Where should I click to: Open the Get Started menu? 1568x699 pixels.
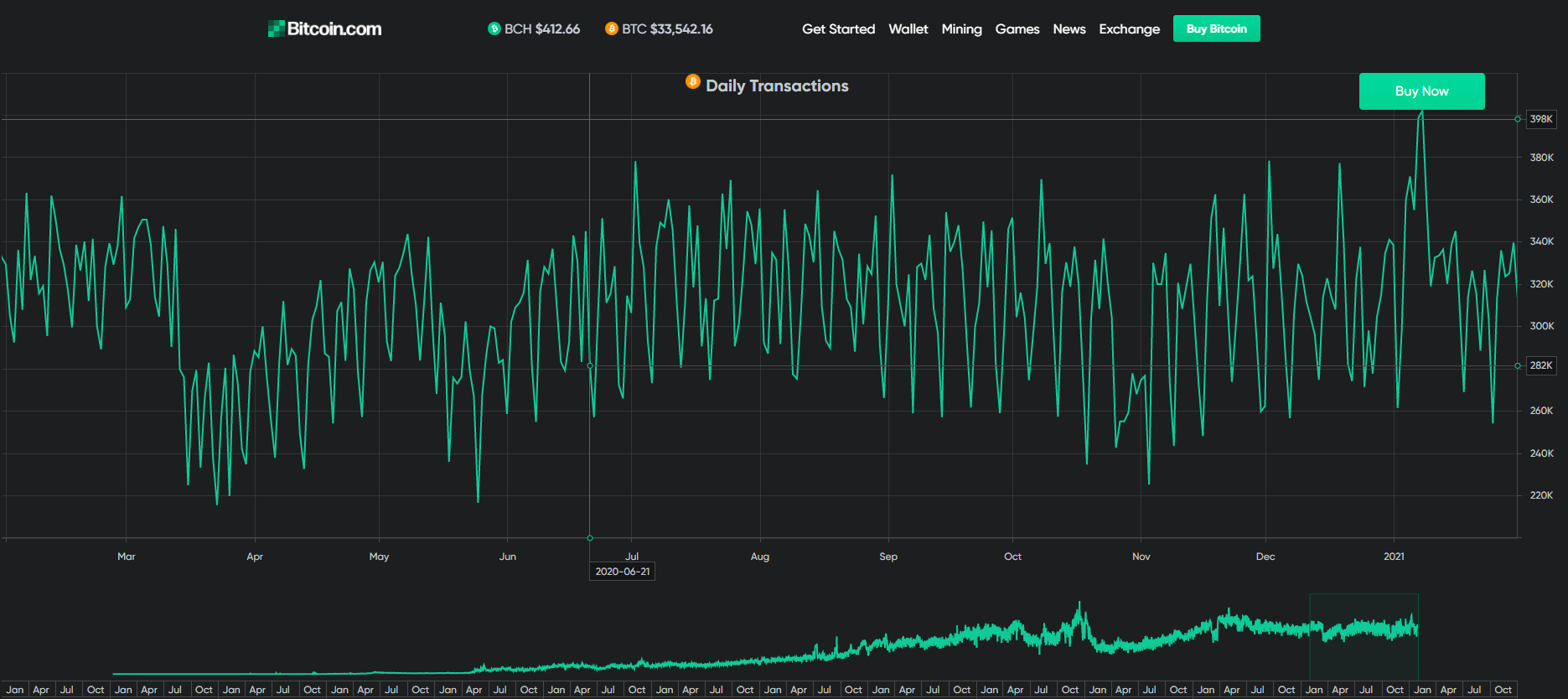(838, 28)
